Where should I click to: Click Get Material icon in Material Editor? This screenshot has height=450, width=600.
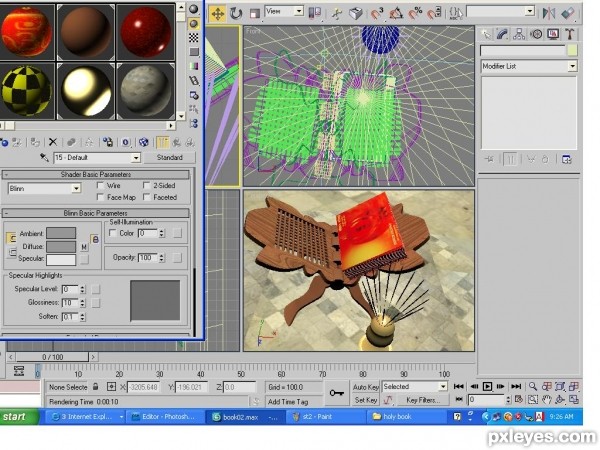pos(4,143)
